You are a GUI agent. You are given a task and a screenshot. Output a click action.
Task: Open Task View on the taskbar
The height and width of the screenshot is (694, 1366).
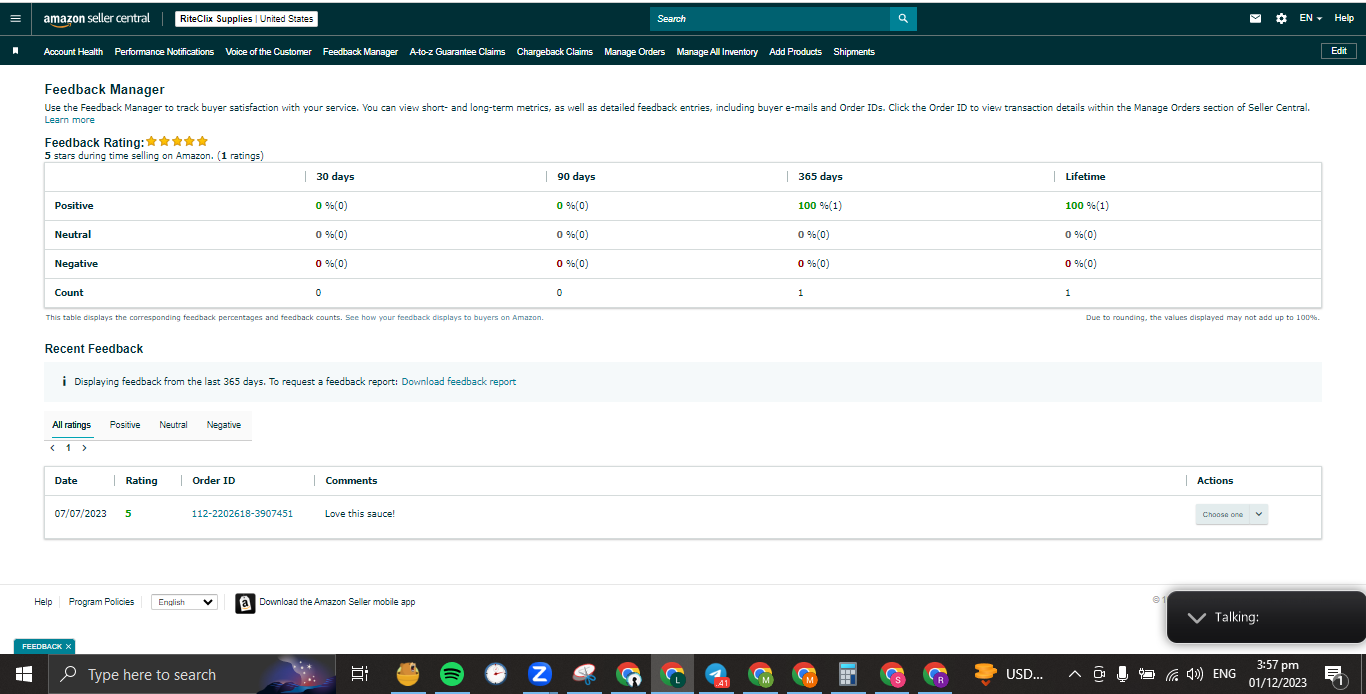pyautogui.click(x=360, y=674)
